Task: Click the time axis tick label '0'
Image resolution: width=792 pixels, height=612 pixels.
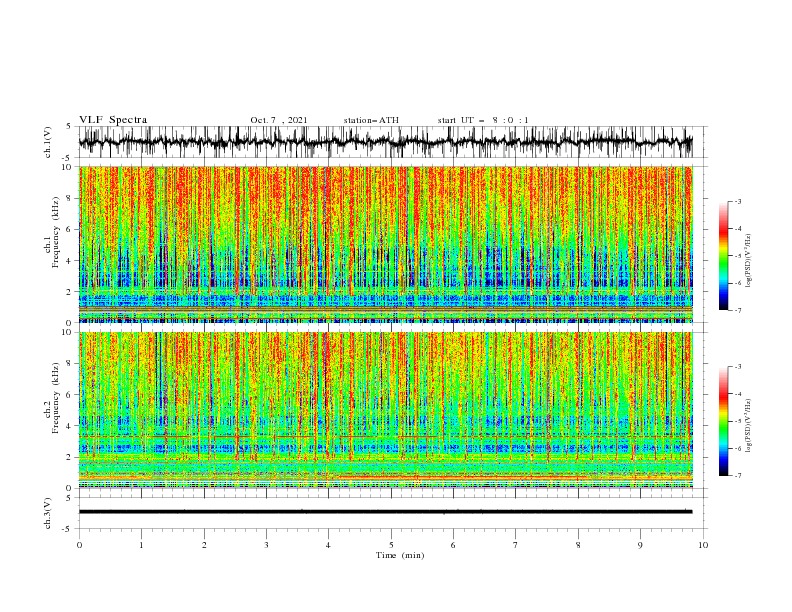Action: coord(79,545)
